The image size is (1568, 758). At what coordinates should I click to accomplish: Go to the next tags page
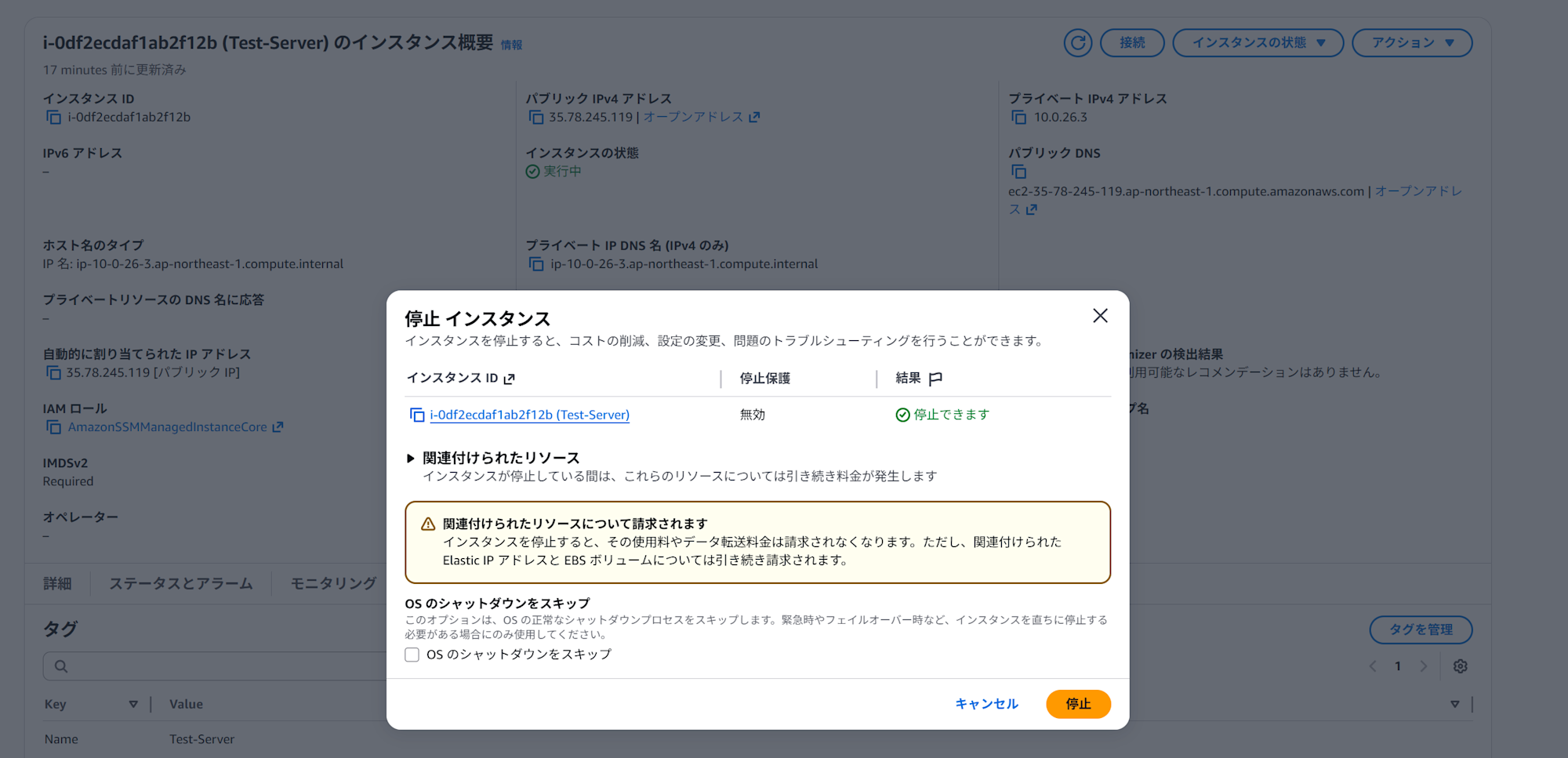1424,666
